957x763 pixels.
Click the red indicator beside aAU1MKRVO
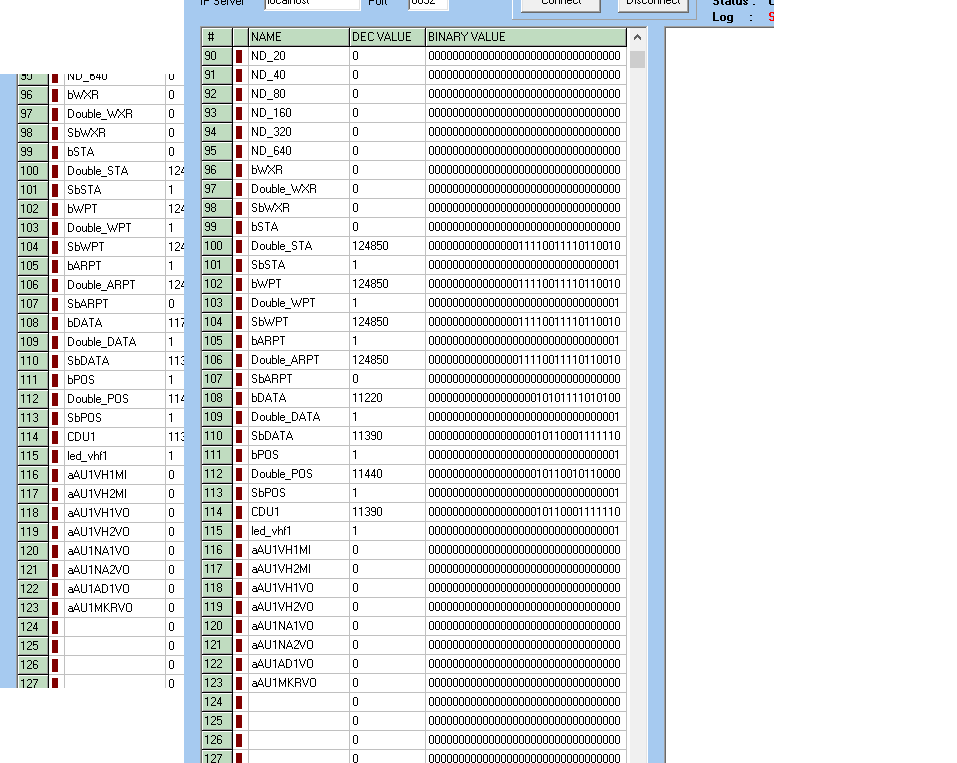tap(240, 683)
